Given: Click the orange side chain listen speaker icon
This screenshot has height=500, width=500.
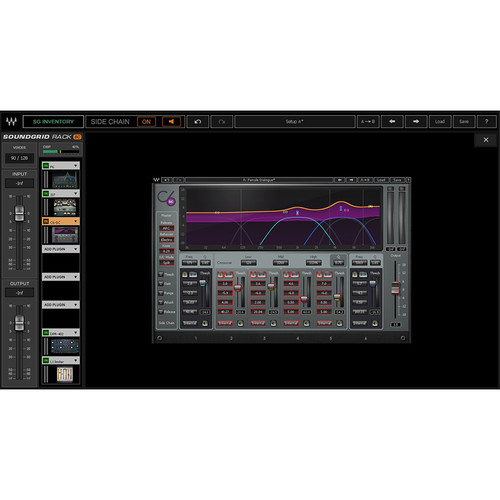Looking at the screenshot, I should [x=171, y=122].
